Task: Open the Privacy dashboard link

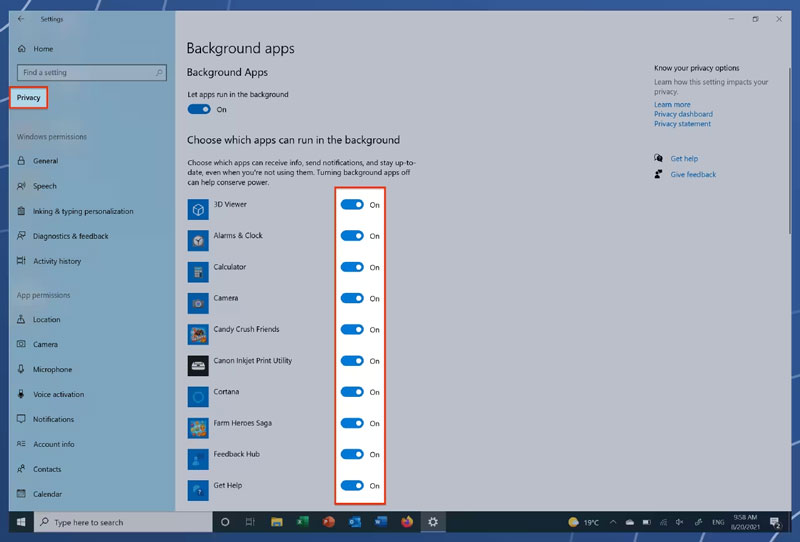Action: (683, 114)
